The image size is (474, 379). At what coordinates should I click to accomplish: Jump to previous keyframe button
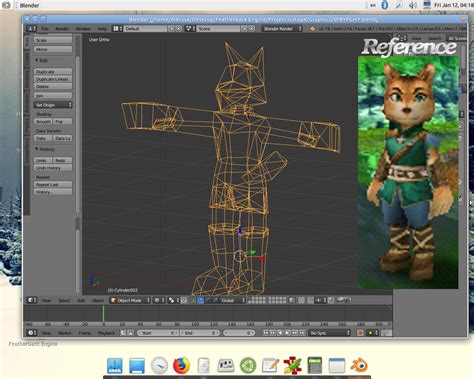coord(273,333)
